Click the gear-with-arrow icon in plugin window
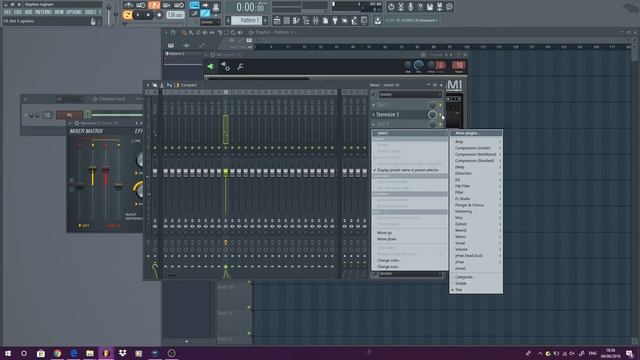 tap(225, 67)
